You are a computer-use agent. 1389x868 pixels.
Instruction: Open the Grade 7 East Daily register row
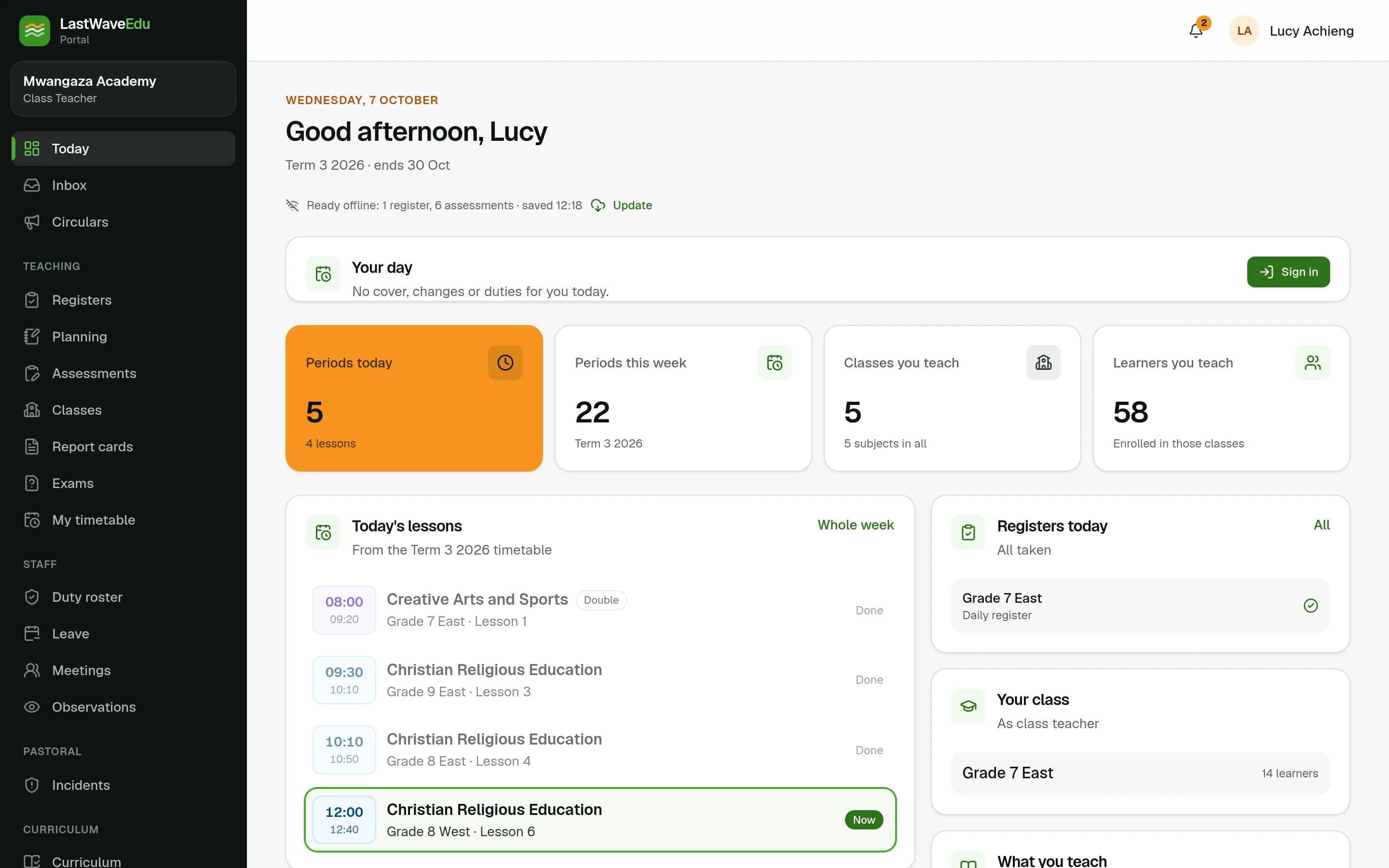coord(1140,606)
